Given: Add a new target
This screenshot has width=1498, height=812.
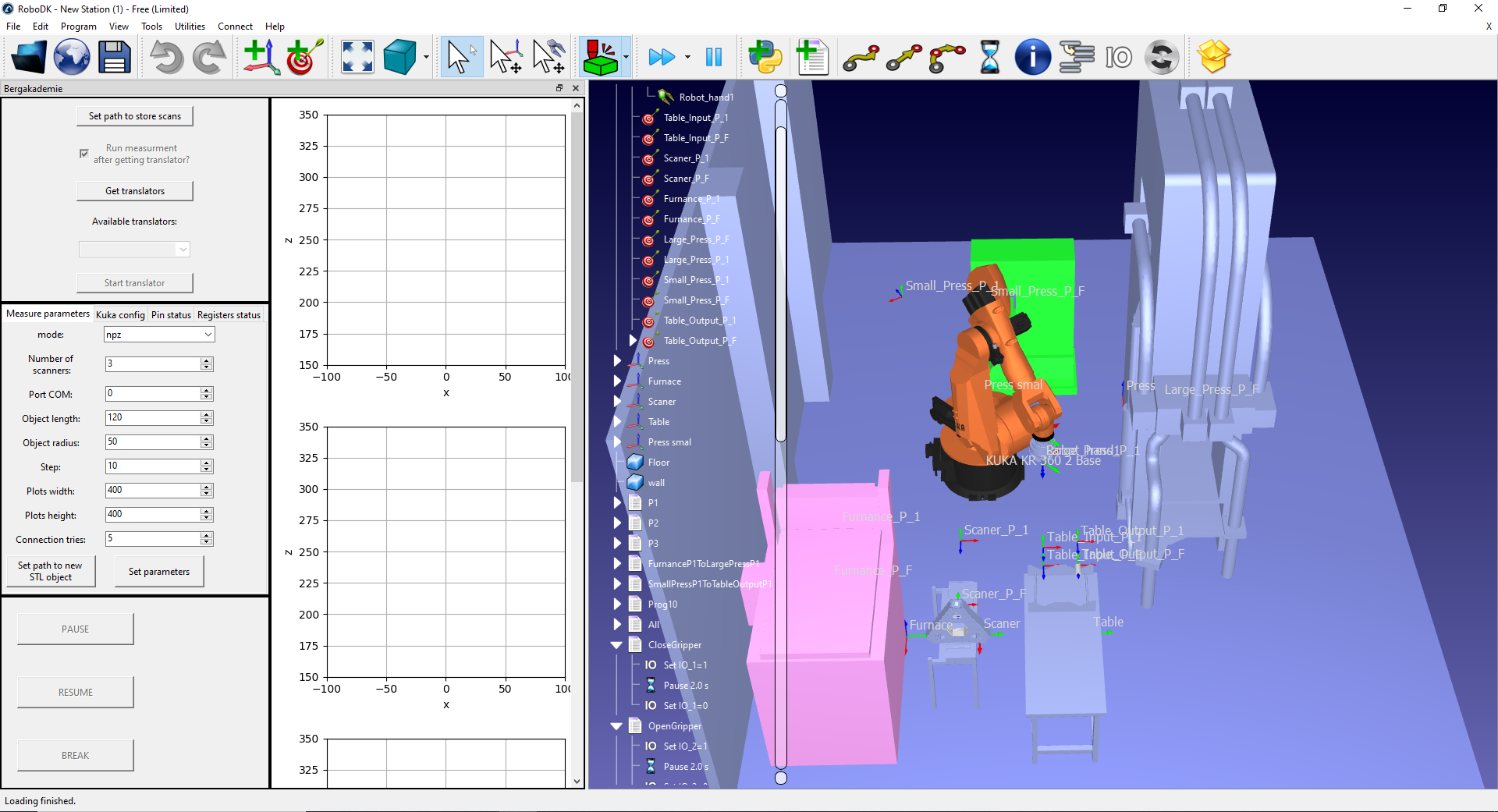Looking at the screenshot, I should [304, 57].
